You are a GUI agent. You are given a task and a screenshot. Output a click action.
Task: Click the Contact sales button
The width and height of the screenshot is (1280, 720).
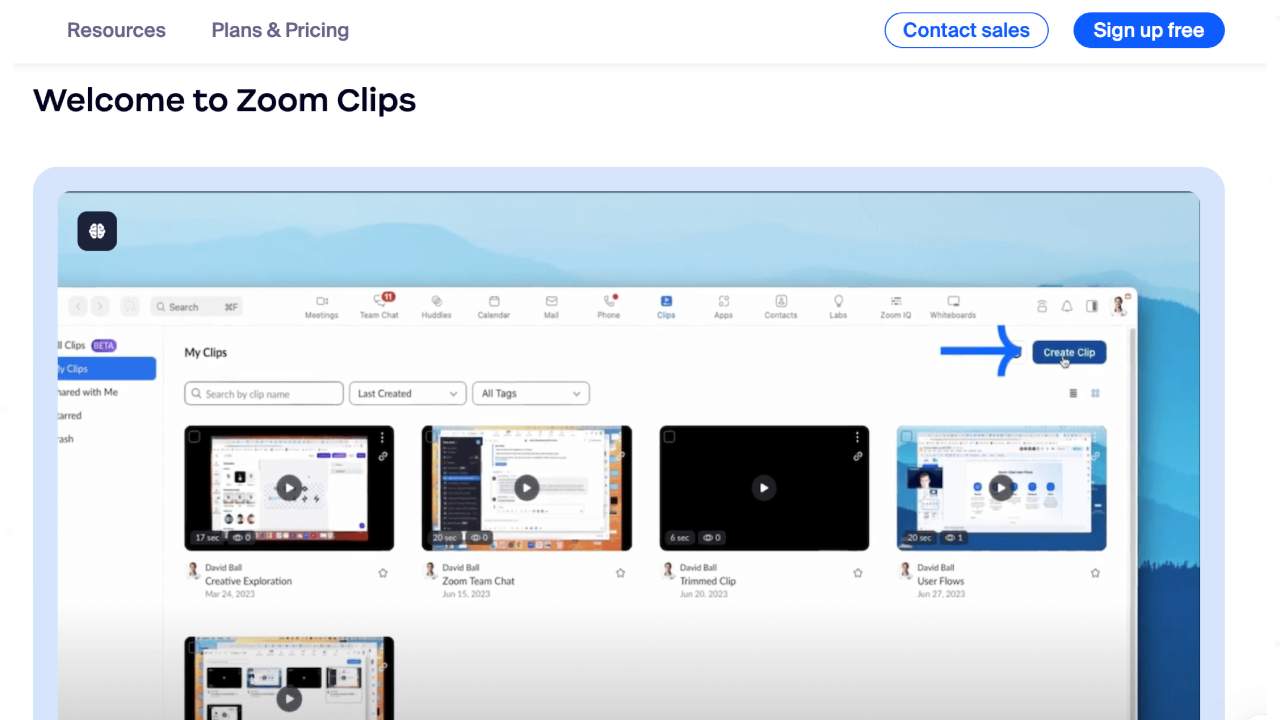[x=966, y=30]
